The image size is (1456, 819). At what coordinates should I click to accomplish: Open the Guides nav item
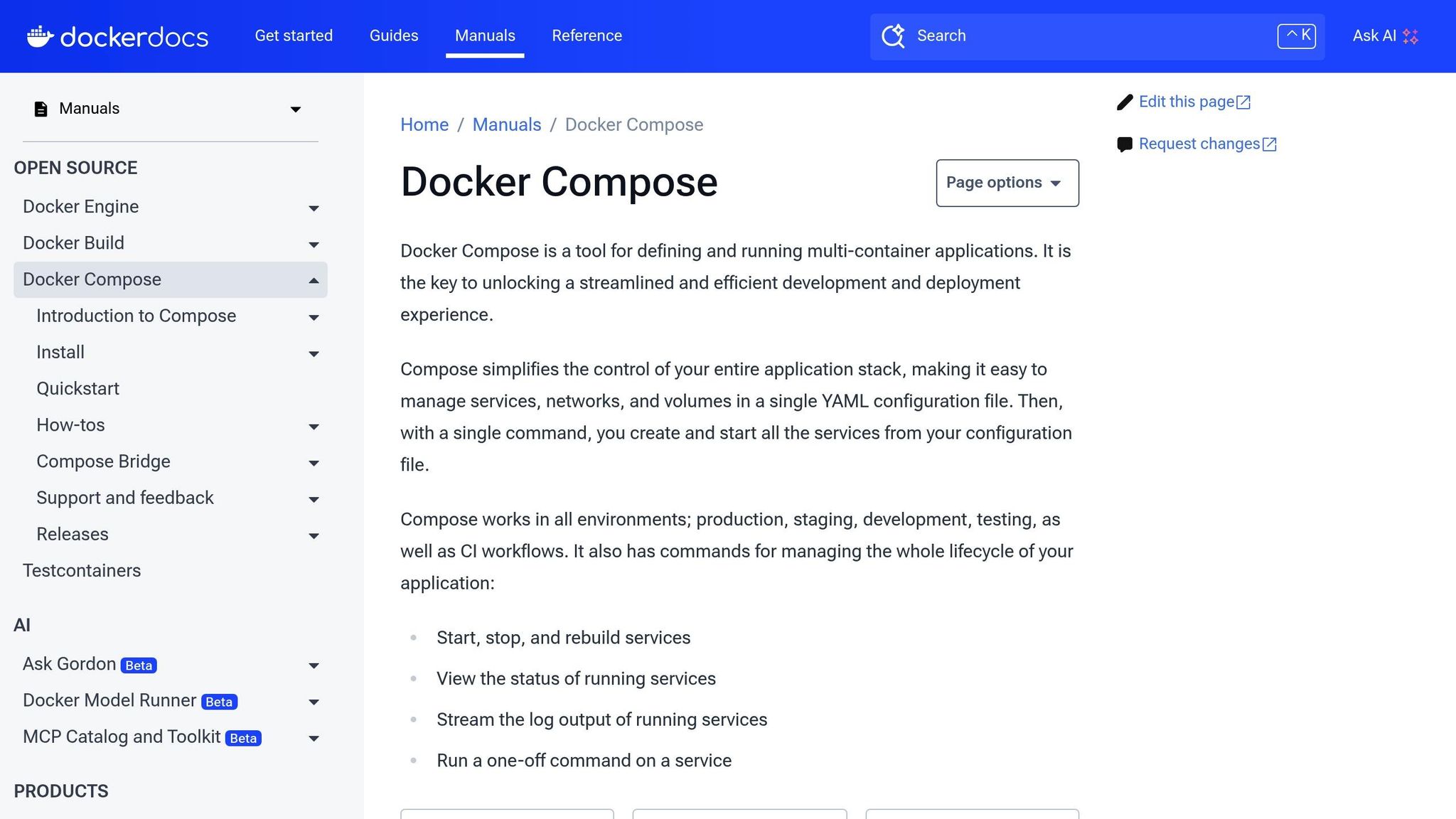[x=394, y=36]
